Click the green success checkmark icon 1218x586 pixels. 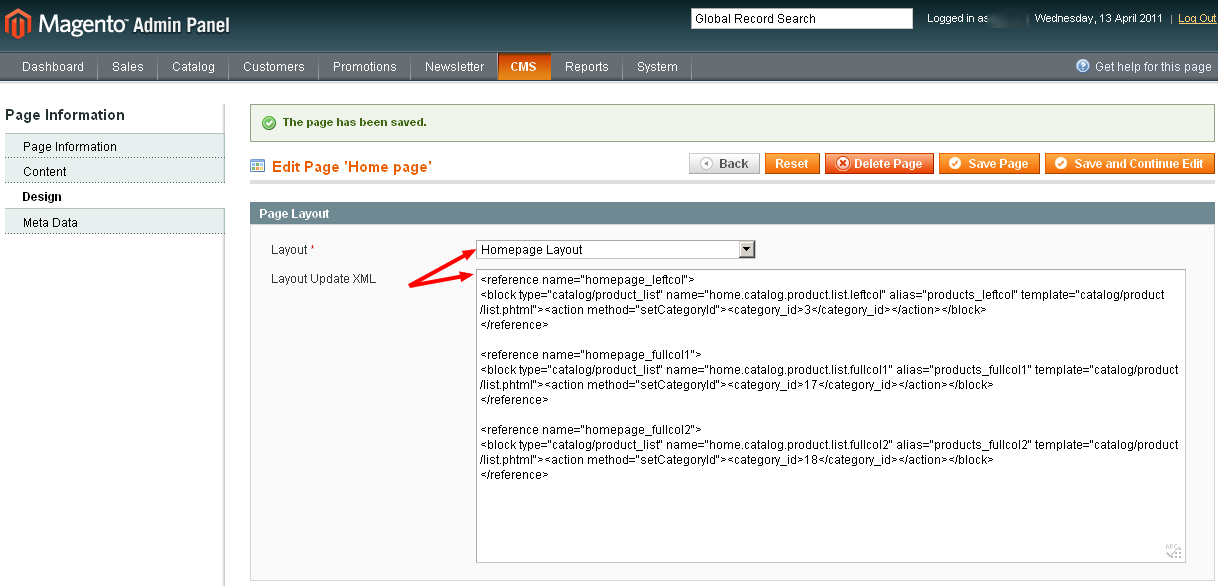click(268, 123)
